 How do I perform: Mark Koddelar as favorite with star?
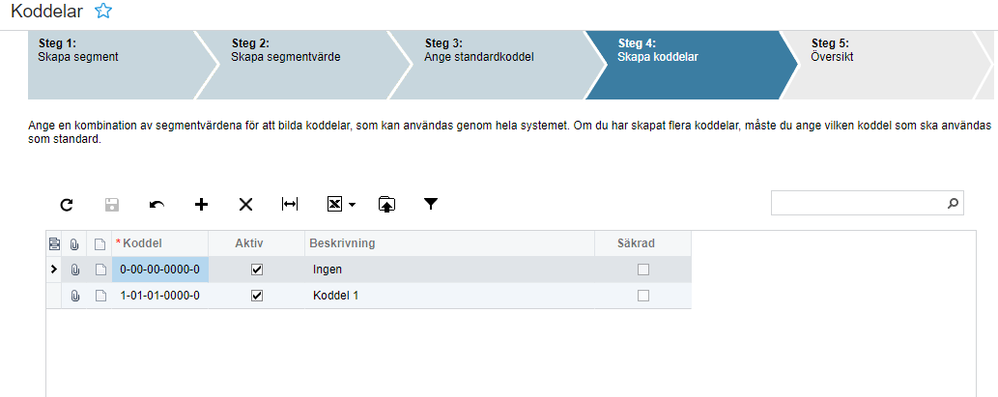tap(102, 10)
